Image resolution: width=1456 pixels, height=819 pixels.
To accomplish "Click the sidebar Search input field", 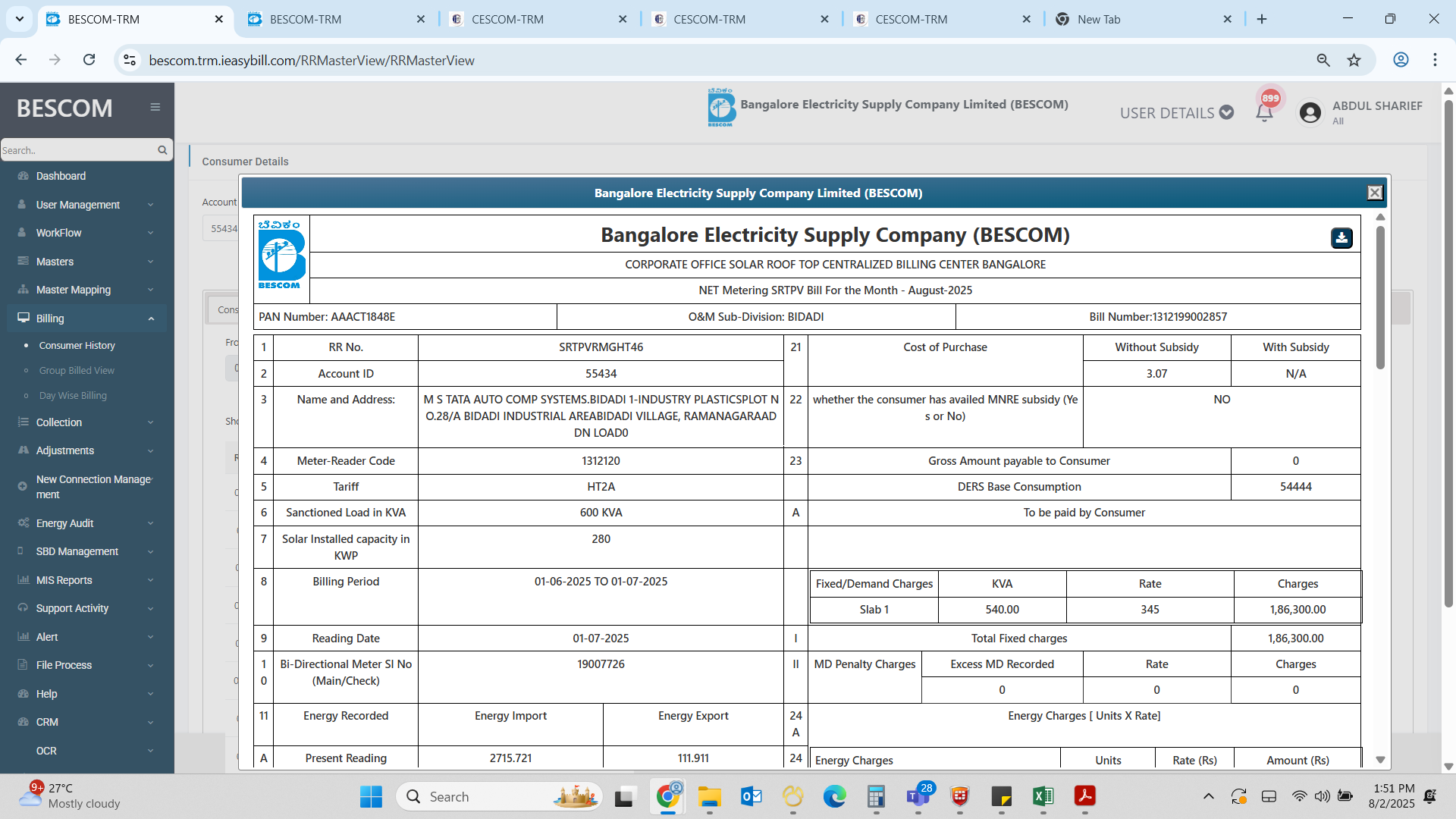I will 76,150.
